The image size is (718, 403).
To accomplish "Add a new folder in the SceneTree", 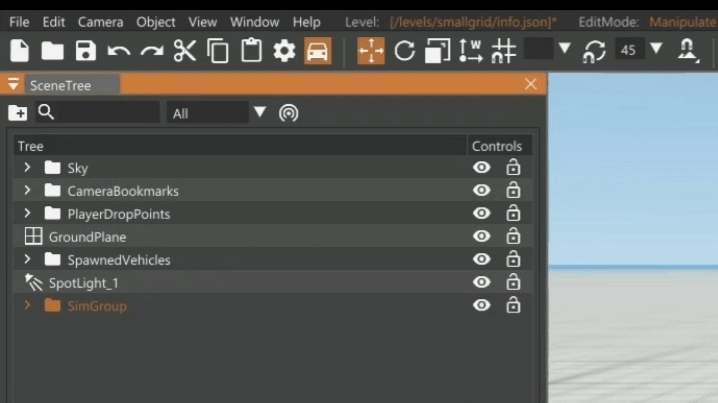I will 17,113.
